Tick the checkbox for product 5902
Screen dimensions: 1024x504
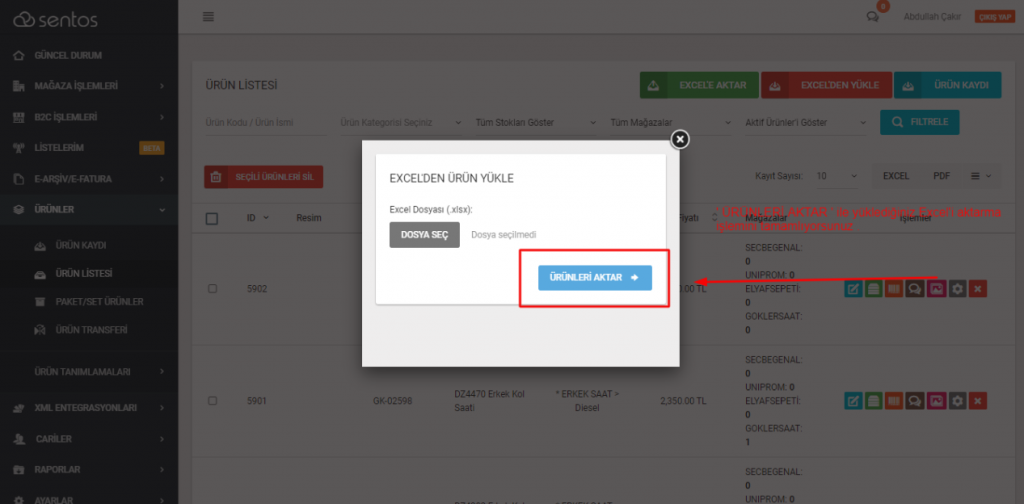(212, 288)
